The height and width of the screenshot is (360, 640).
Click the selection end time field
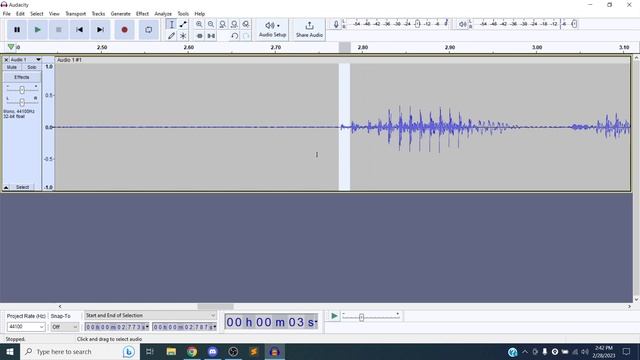click(184, 327)
